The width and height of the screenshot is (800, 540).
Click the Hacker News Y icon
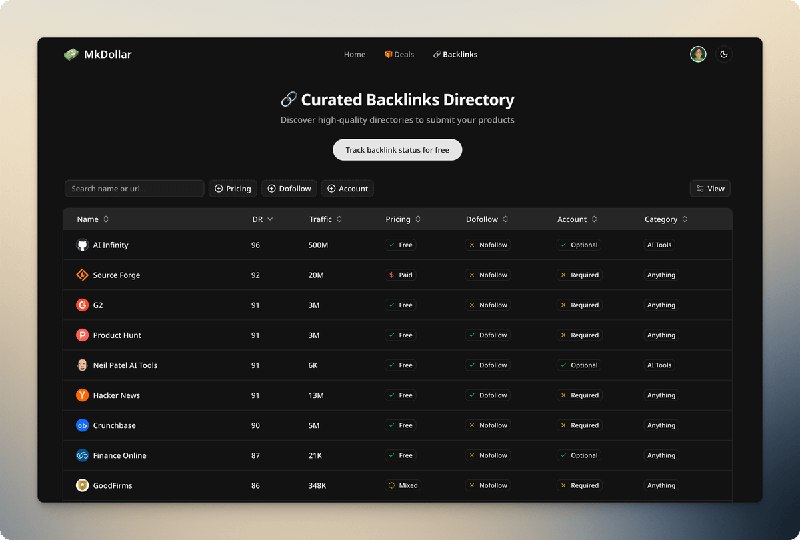point(82,395)
